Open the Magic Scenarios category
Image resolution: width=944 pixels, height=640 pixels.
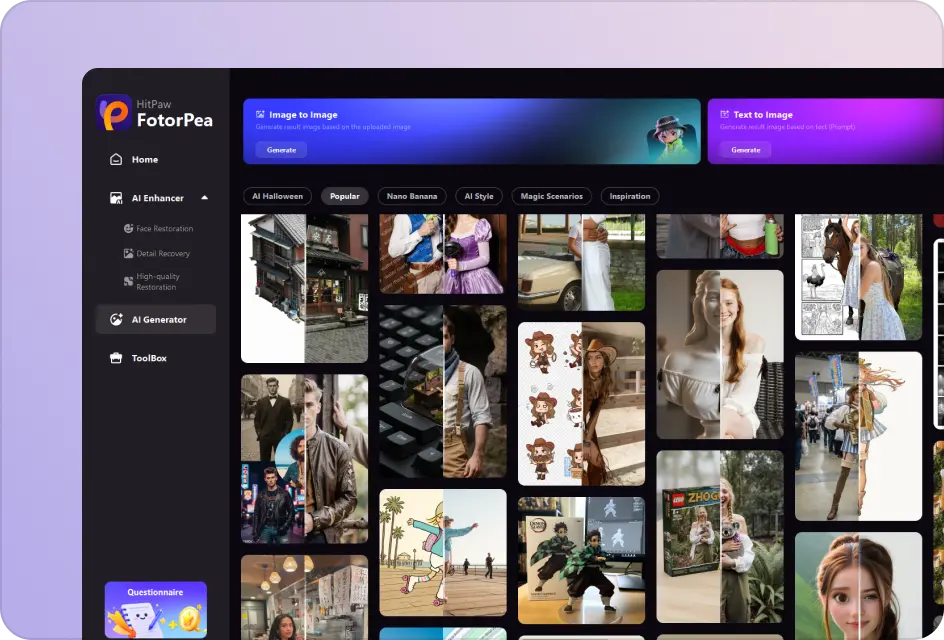tap(551, 196)
